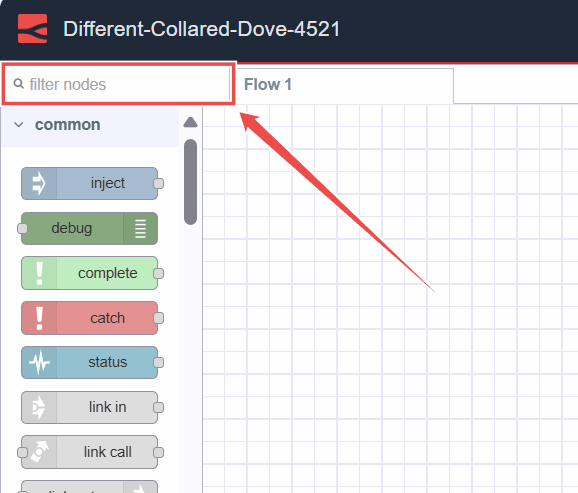Image resolution: width=578 pixels, height=493 pixels.
Task: Click the filter nodes search field
Action: (x=119, y=84)
